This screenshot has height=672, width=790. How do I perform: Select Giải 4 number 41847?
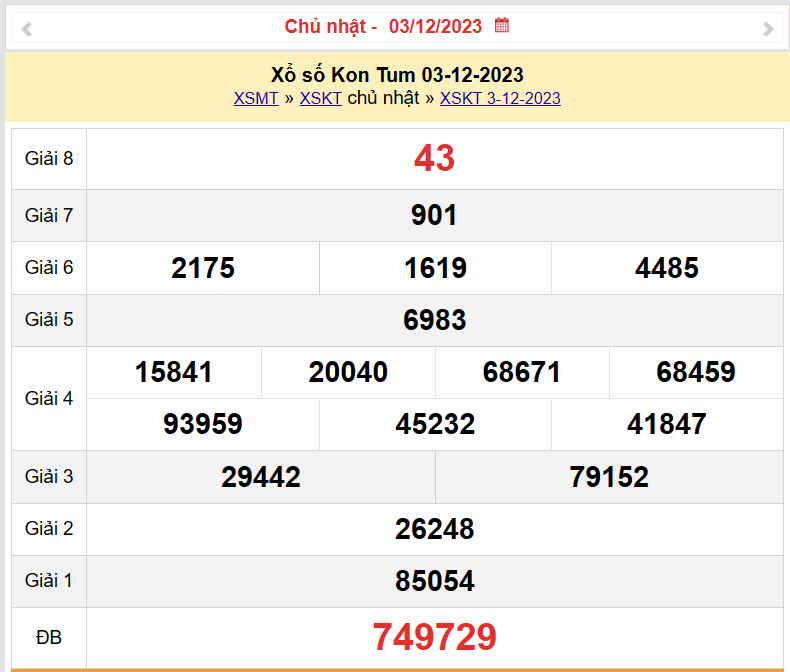point(667,424)
